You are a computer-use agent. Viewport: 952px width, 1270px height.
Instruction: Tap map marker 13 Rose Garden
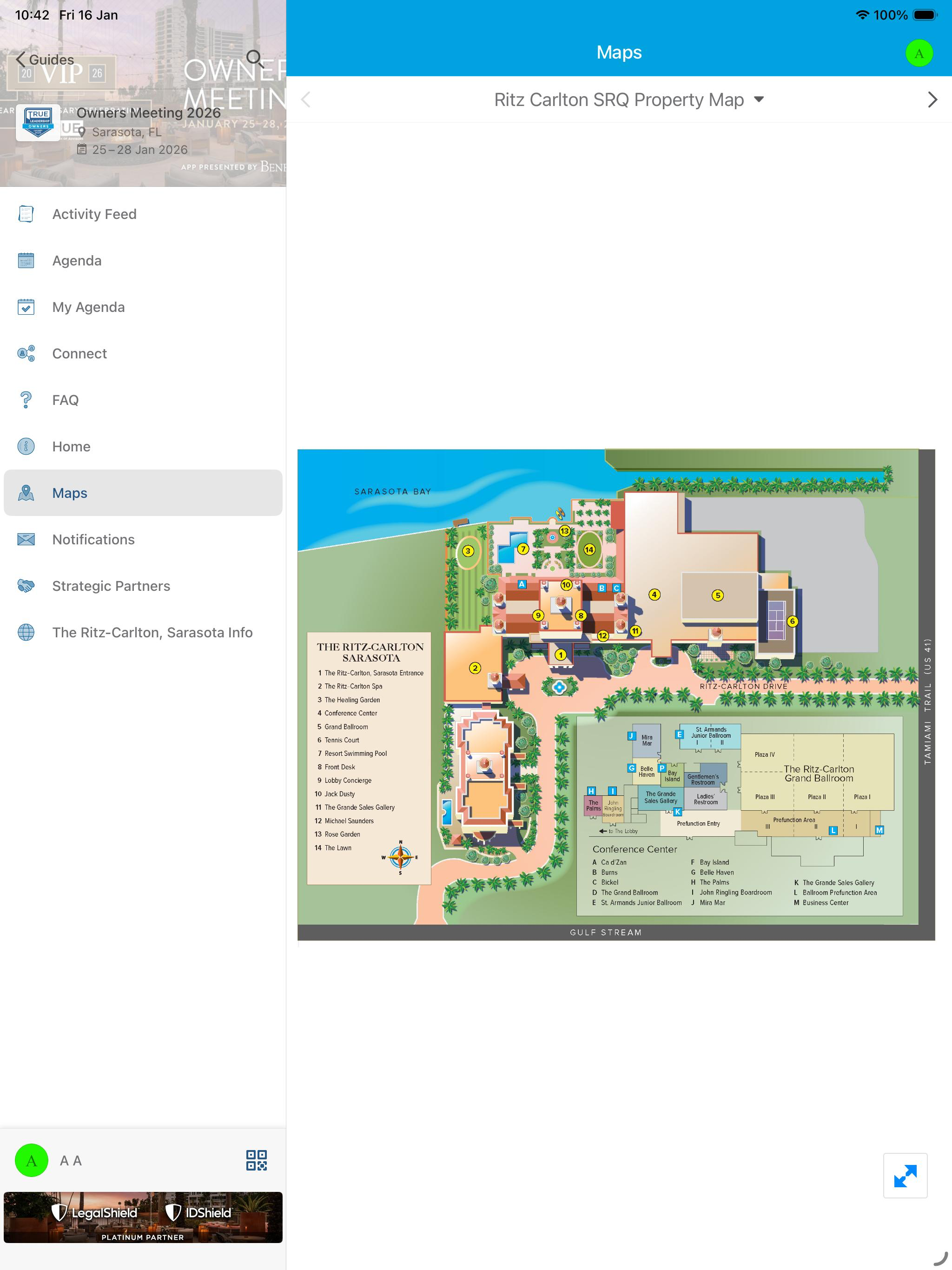pos(564,531)
